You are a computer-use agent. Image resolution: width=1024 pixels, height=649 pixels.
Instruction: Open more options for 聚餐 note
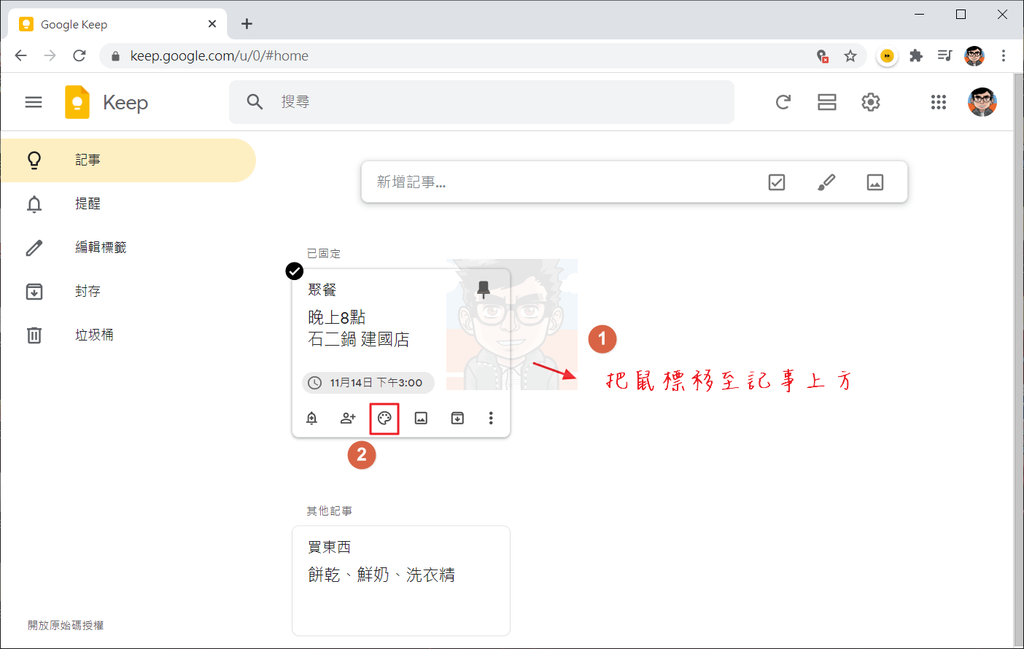491,418
